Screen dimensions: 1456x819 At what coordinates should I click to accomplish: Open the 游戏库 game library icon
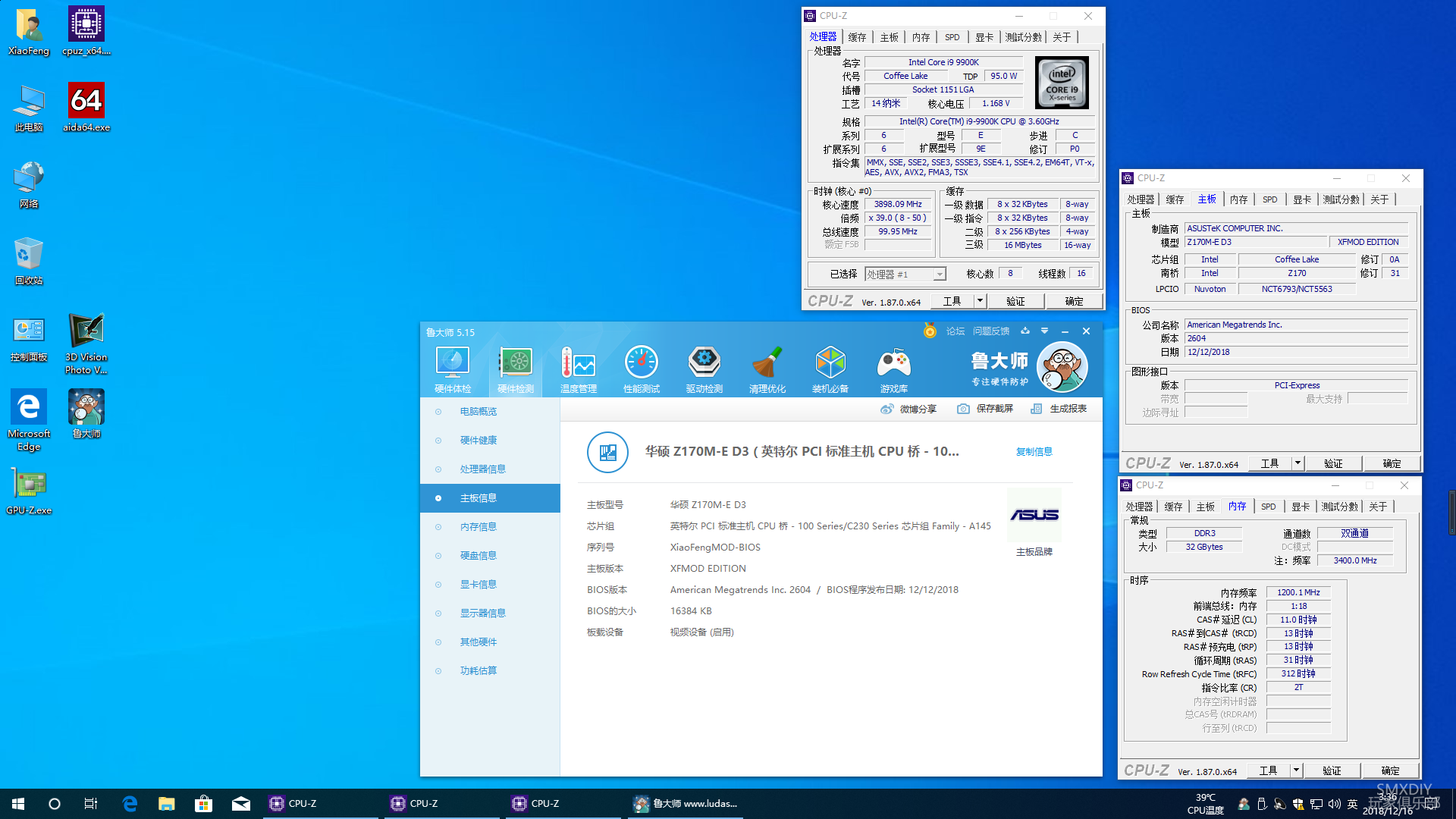tap(894, 369)
